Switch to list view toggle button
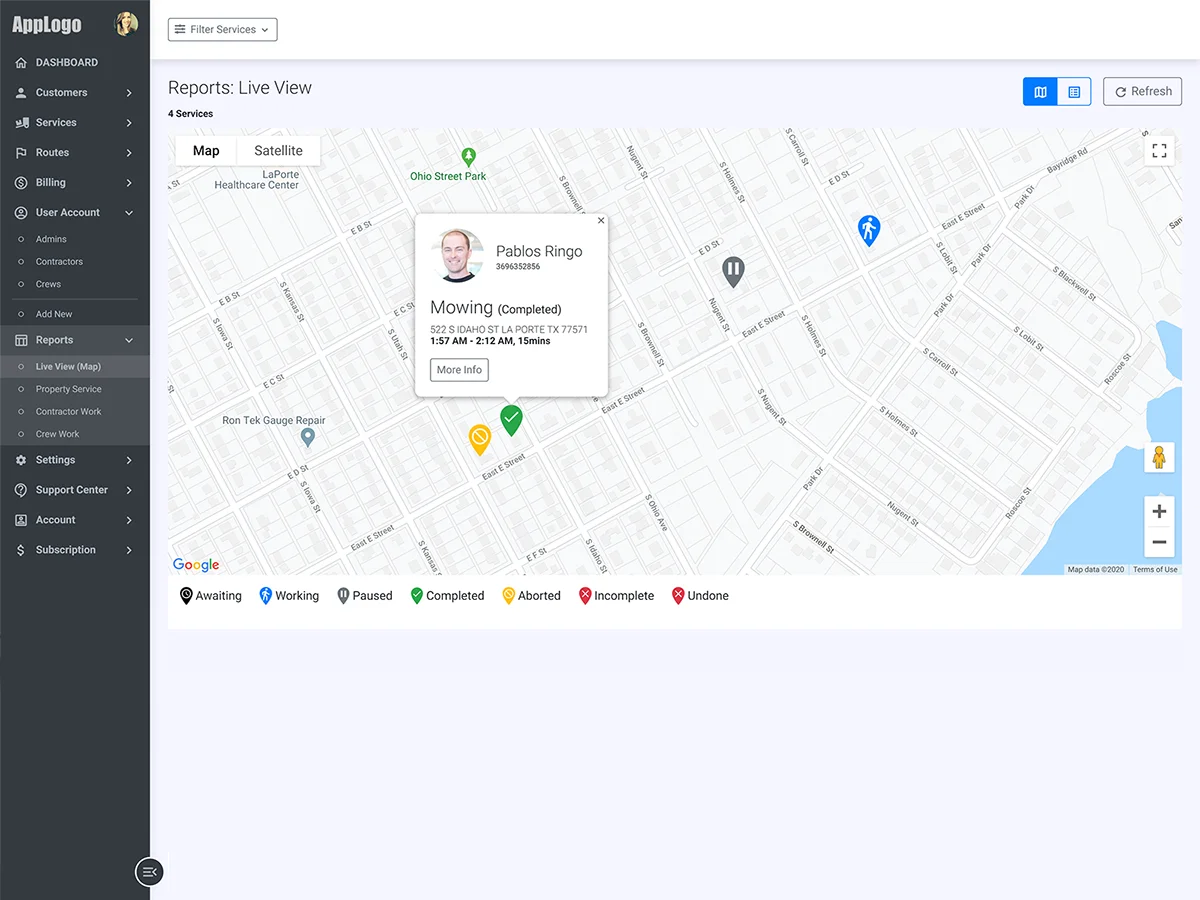The width and height of the screenshot is (1200, 900). tap(1074, 91)
